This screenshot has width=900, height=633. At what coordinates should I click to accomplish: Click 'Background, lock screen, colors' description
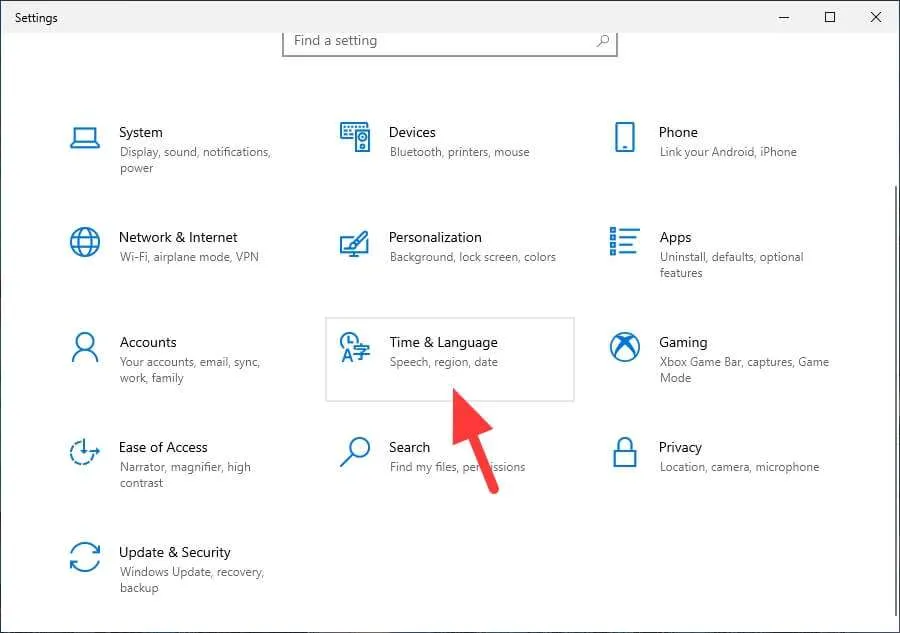point(472,257)
